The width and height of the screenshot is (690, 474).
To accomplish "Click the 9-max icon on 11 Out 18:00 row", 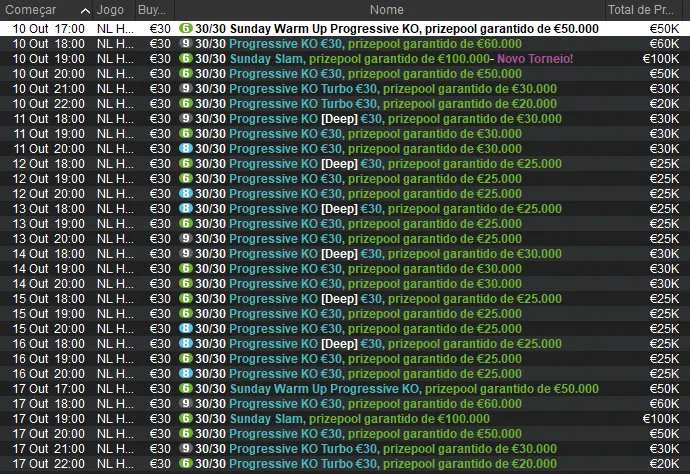I will coord(186,118).
